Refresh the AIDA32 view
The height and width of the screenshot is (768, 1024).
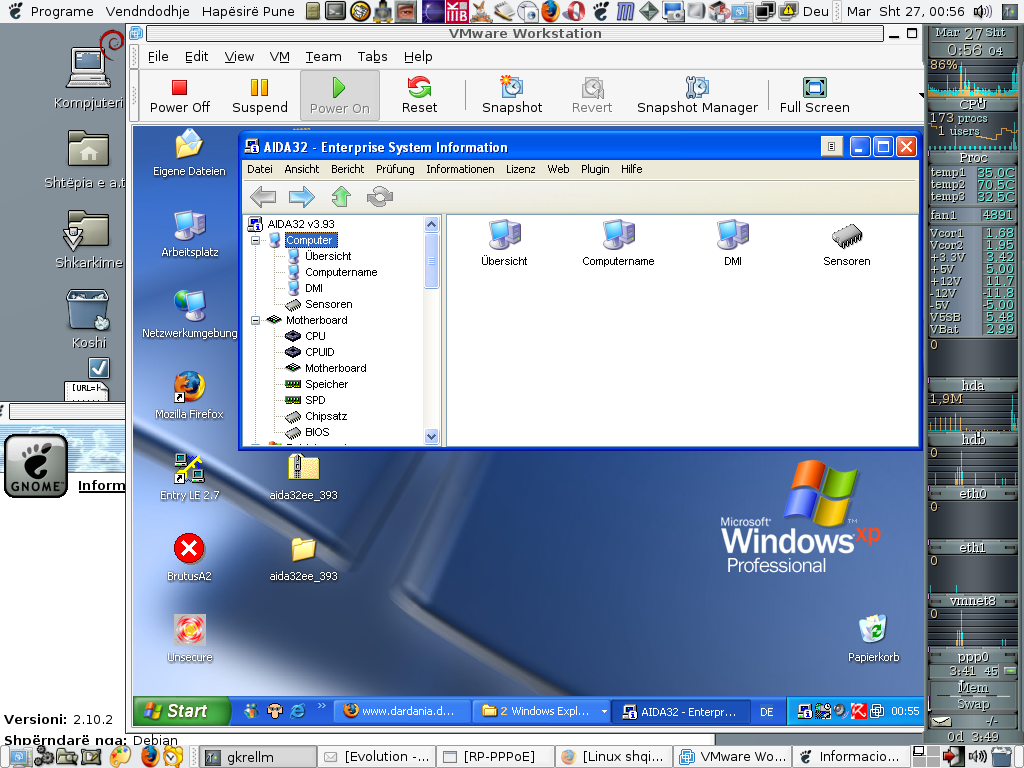point(379,197)
